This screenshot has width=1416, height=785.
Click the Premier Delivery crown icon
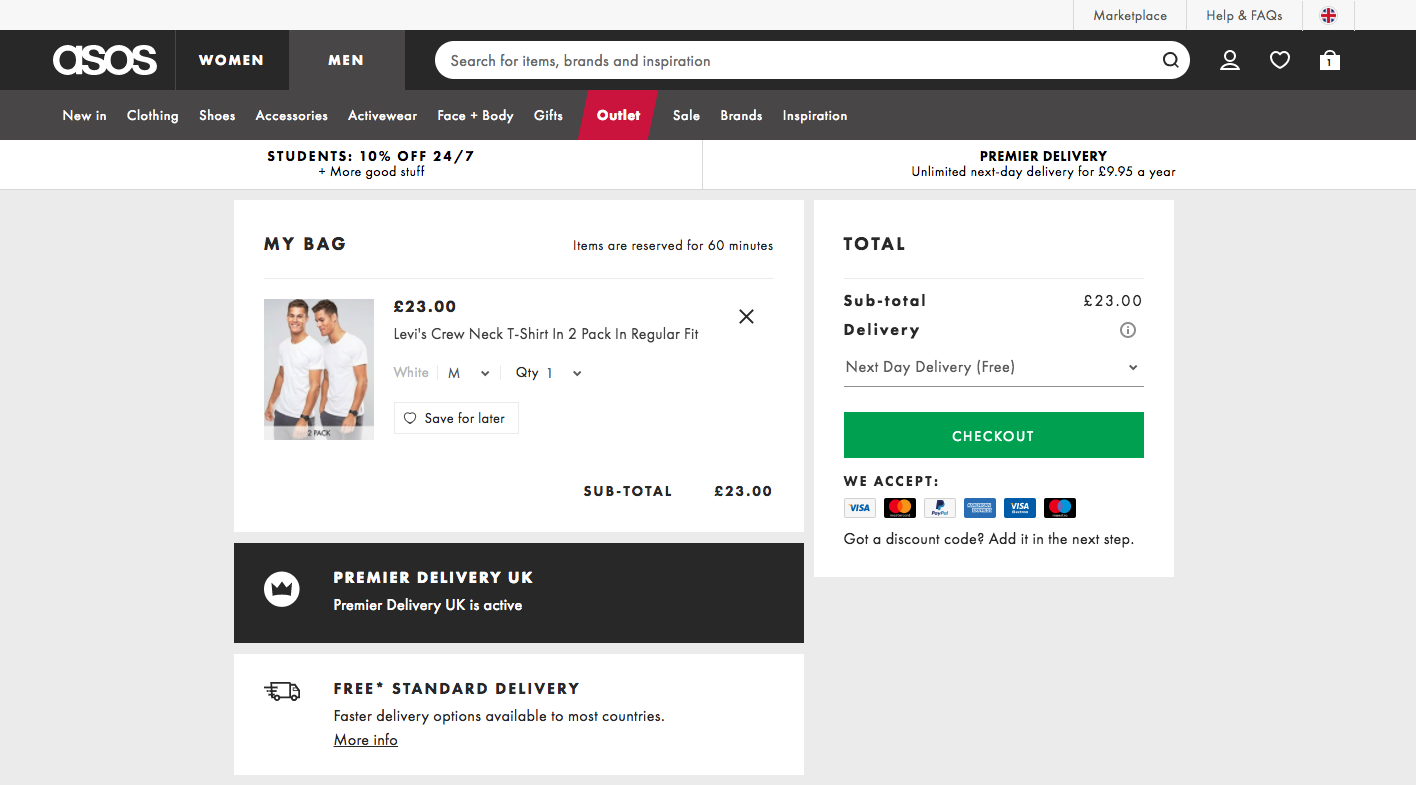282,589
